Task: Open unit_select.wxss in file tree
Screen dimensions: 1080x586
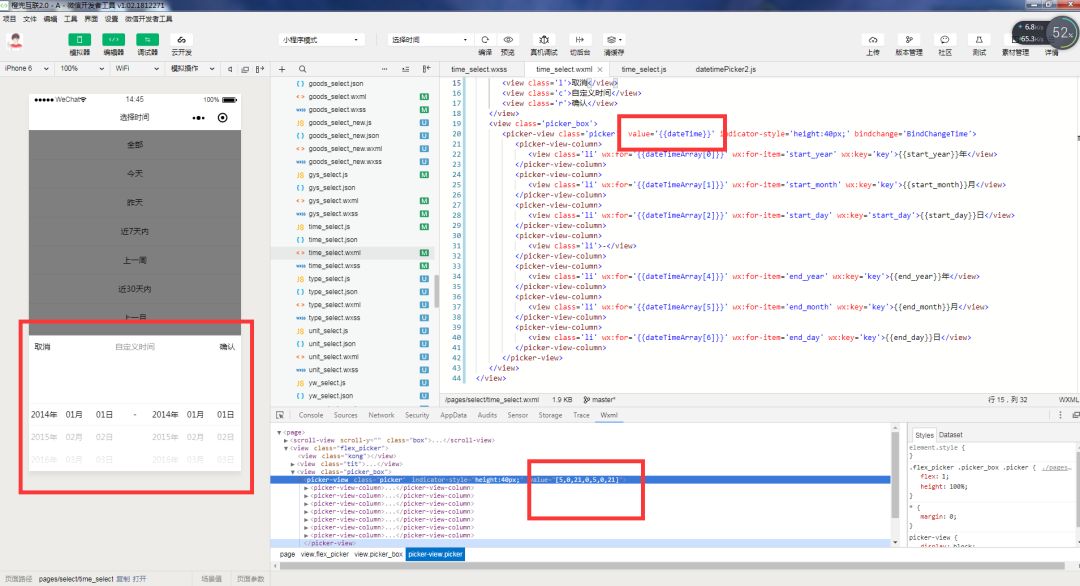Action: [x=334, y=370]
